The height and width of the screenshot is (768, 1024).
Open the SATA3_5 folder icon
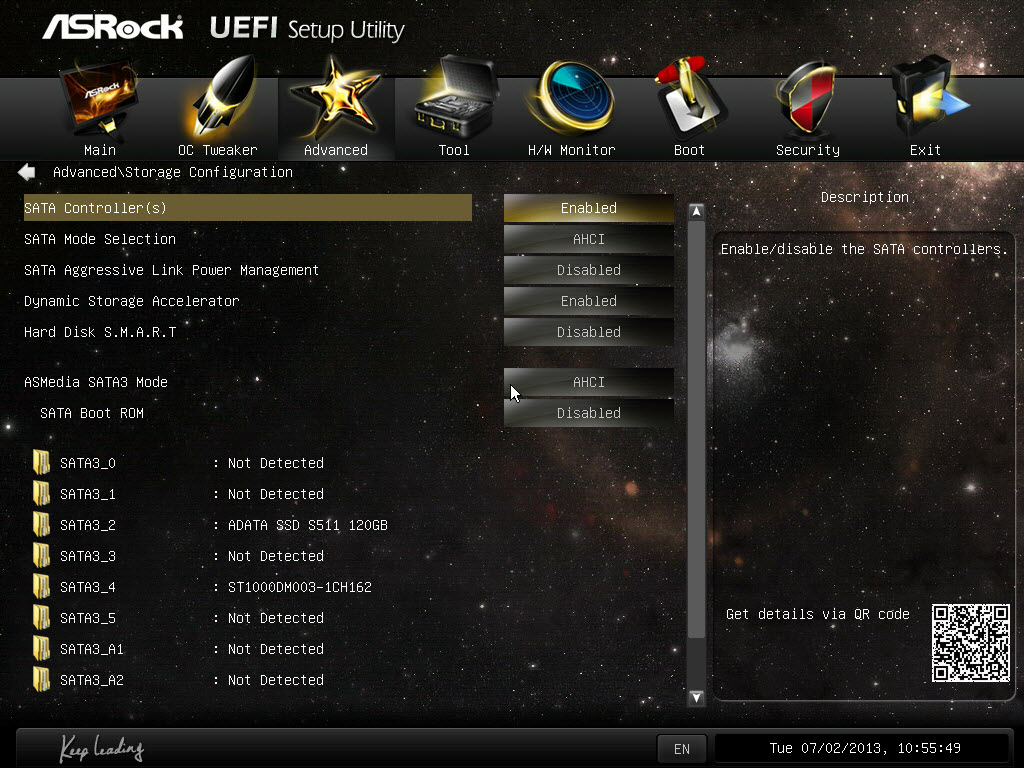click(x=41, y=618)
